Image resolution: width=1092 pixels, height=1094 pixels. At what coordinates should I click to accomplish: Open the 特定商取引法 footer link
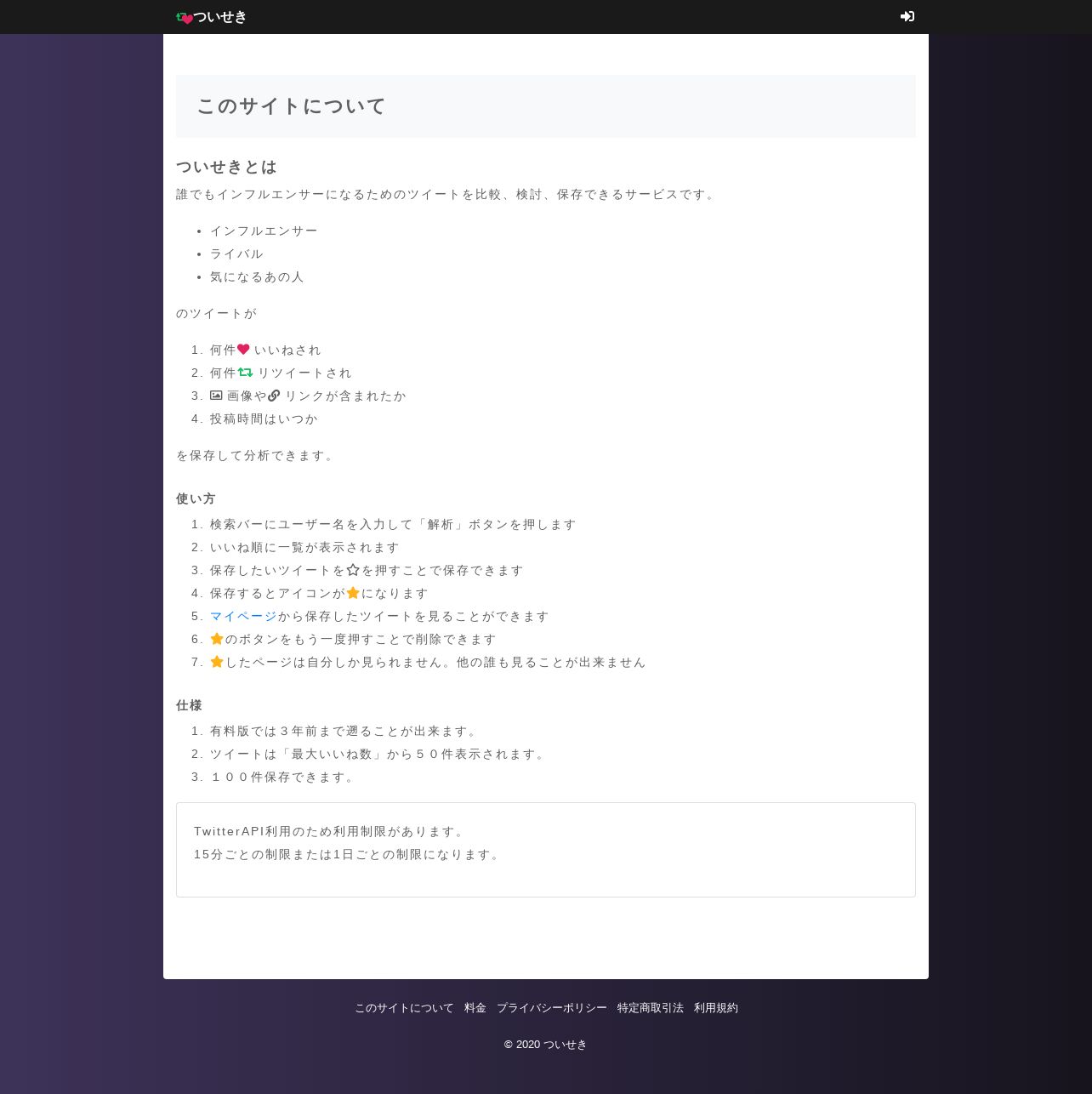pyautogui.click(x=651, y=1008)
